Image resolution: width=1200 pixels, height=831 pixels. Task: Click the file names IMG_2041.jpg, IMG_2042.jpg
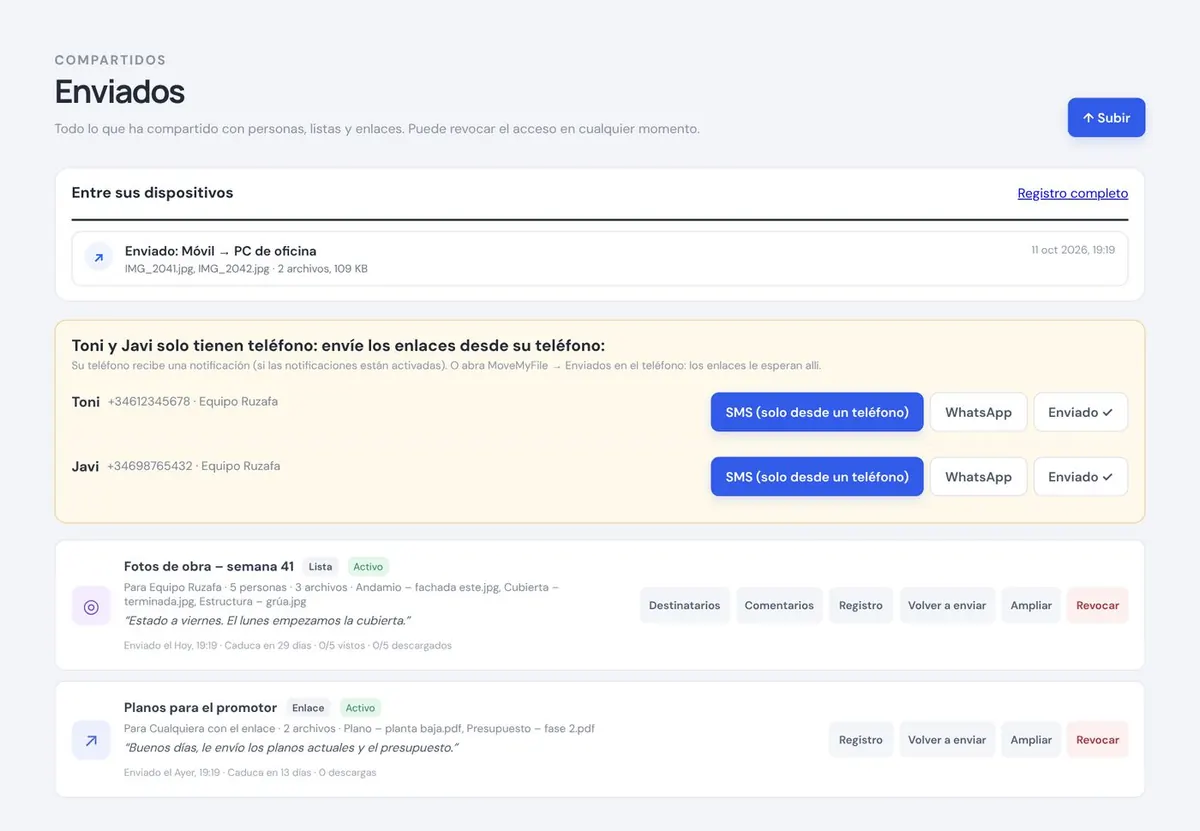pyautogui.click(x=197, y=269)
